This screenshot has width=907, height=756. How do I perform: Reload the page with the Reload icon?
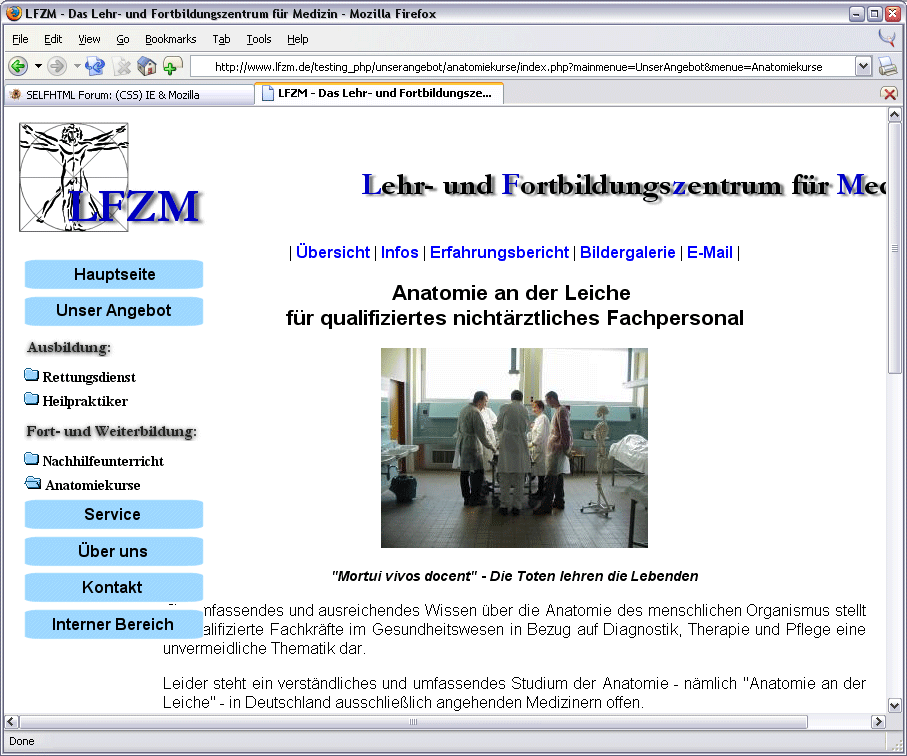pos(95,67)
